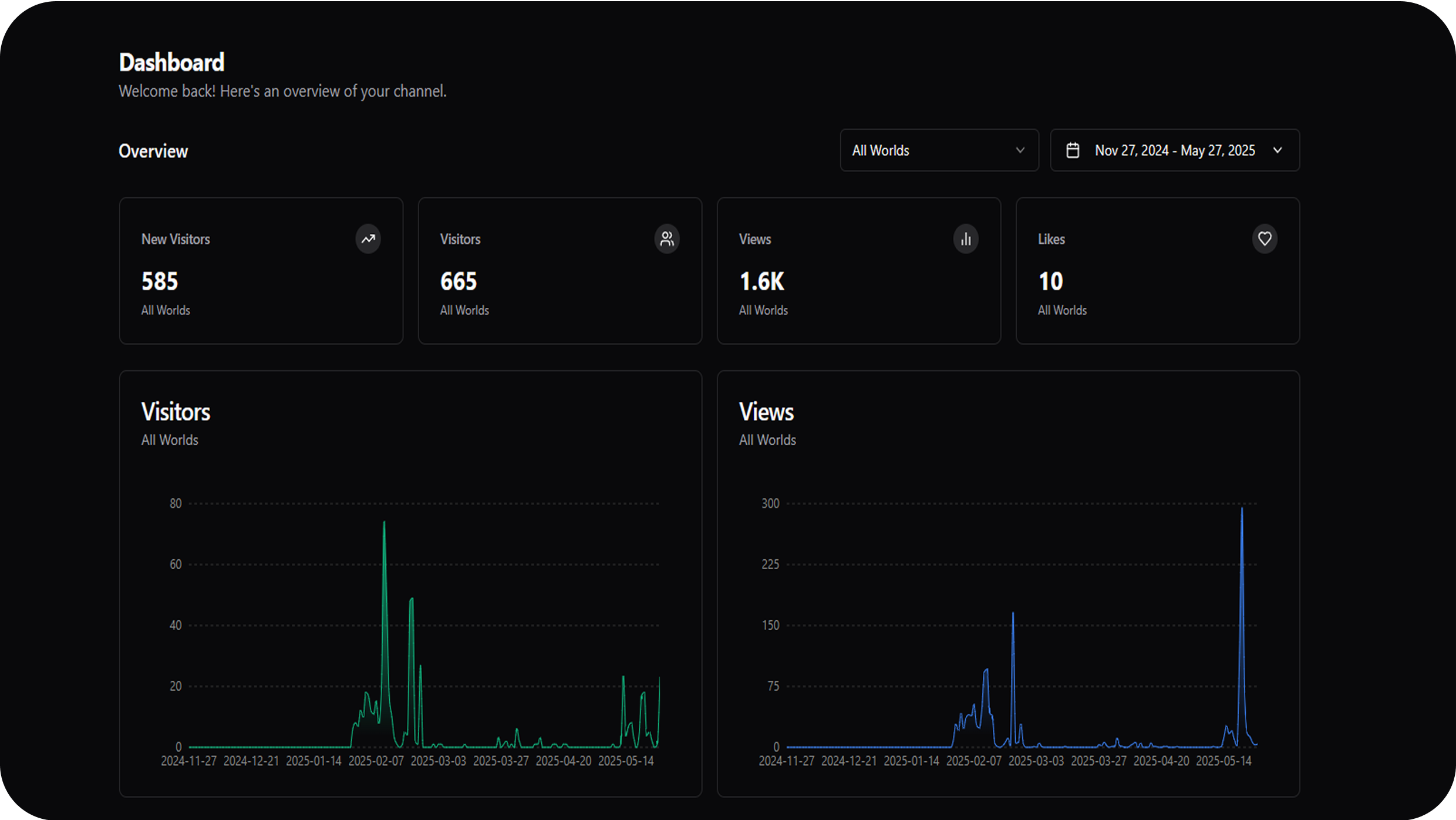Click the Likes heart icon
The width and height of the screenshot is (1456, 820).
(1265, 239)
